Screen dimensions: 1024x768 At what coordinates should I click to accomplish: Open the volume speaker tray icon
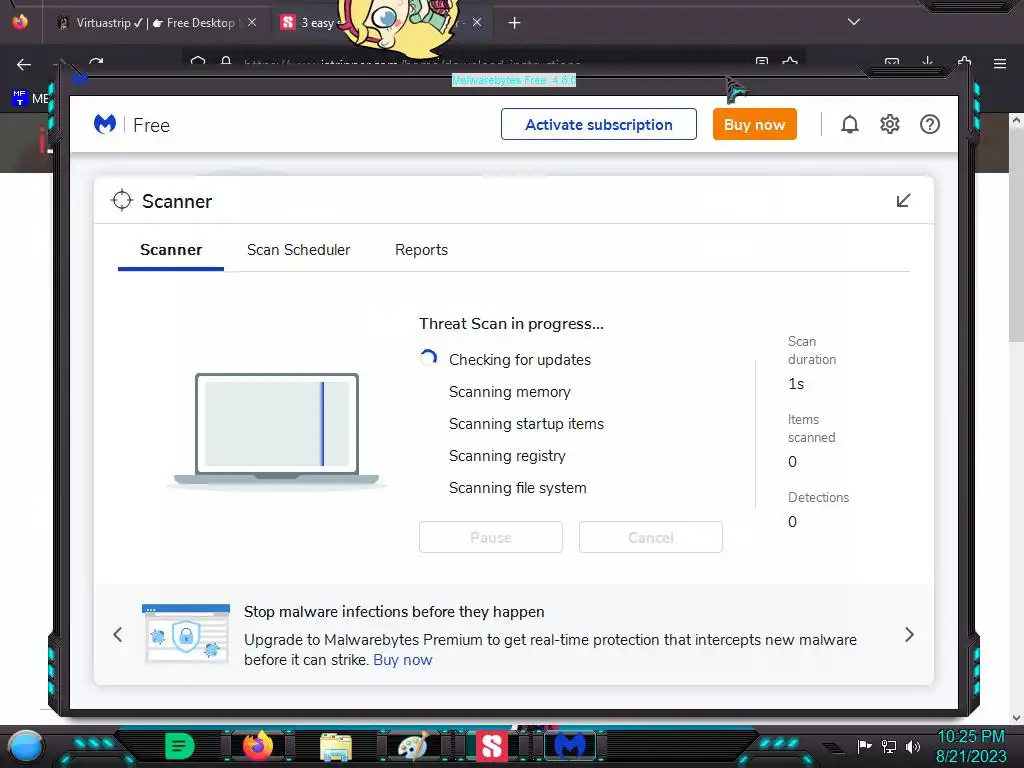click(913, 746)
